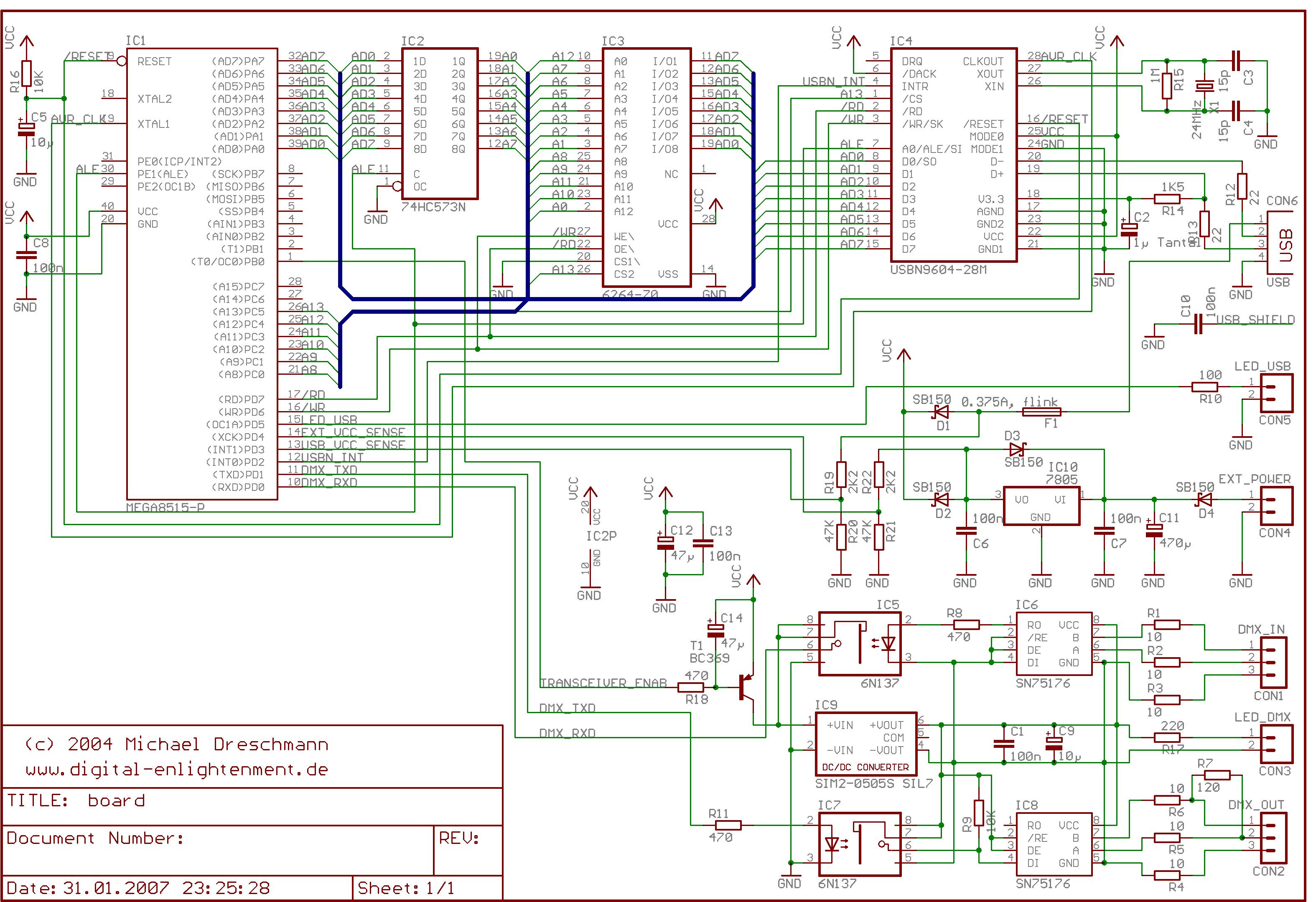Image resolution: width=1316 pixels, height=902 pixels.
Task: Select resistor R14 1K5 symbol
Action: coord(1167,199)
